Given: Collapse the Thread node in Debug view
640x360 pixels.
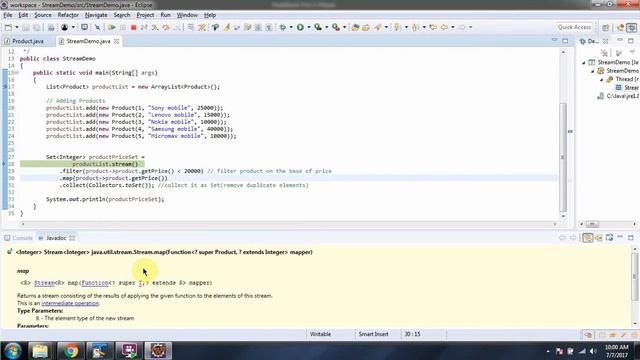Looking at the screenshot, I should point(601,79).
